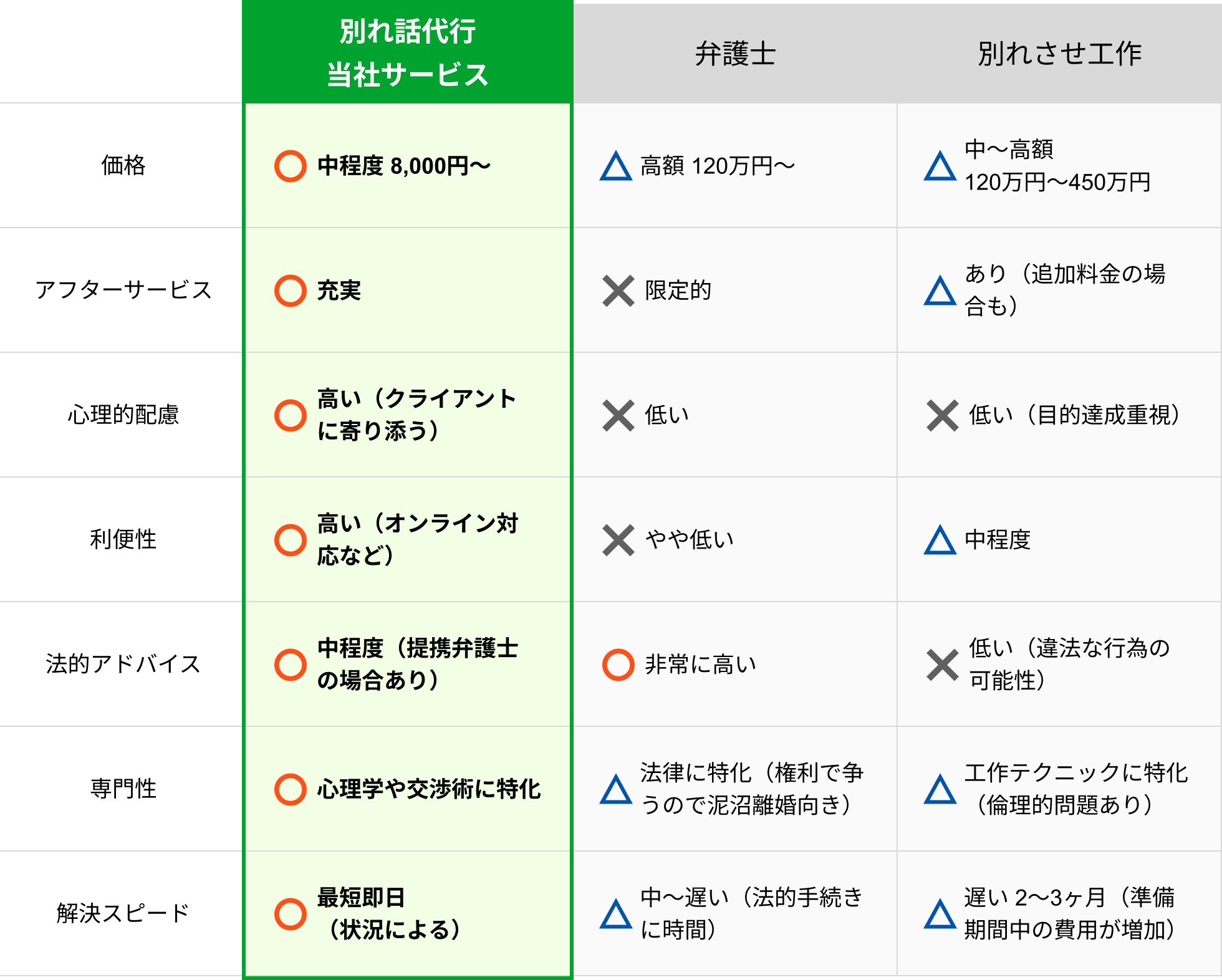Click the アフターサービス row label

click(x=123, y=291)
